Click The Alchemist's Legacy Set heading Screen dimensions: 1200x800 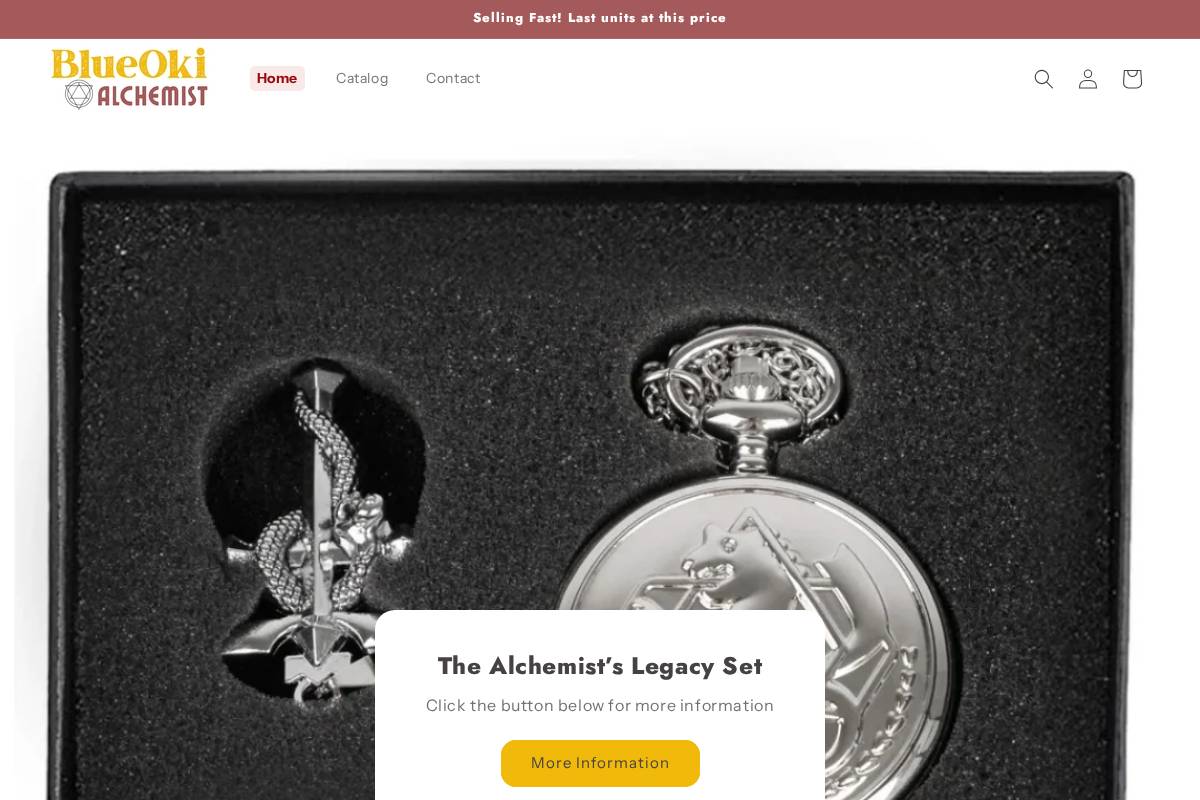600,666
